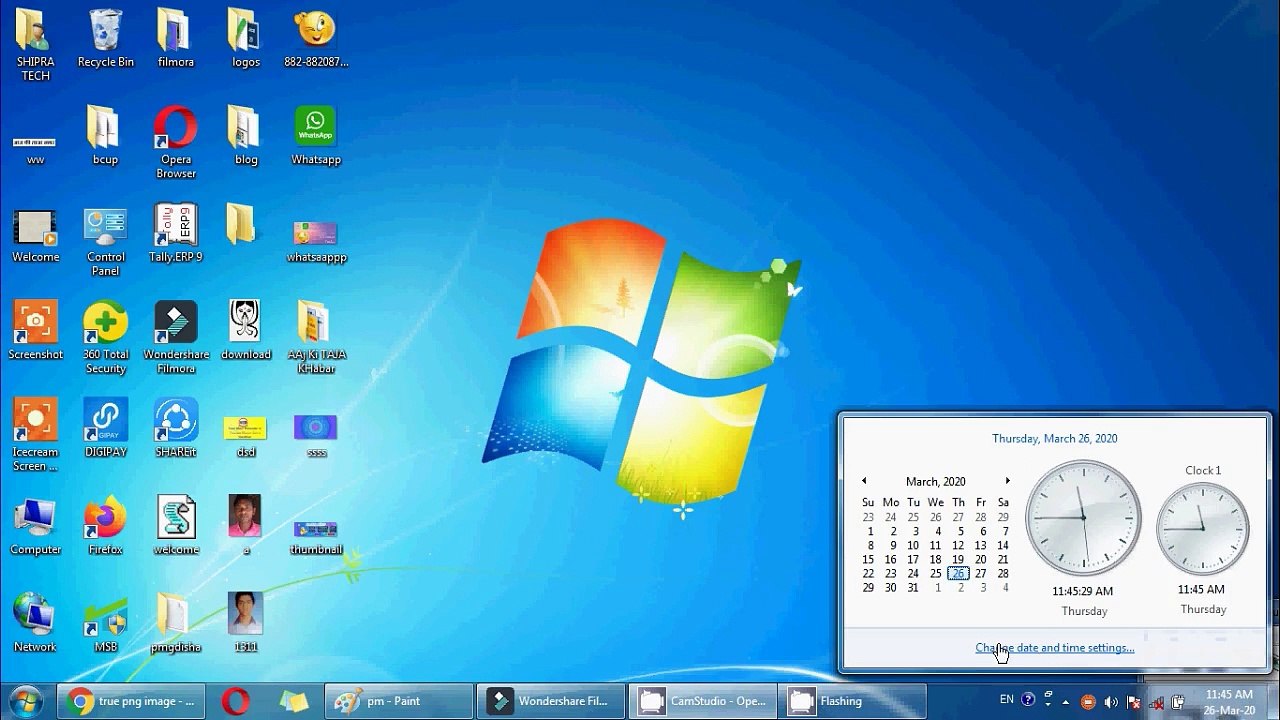
Task: Click the March, 2020 calendar header
Action: 935,481
